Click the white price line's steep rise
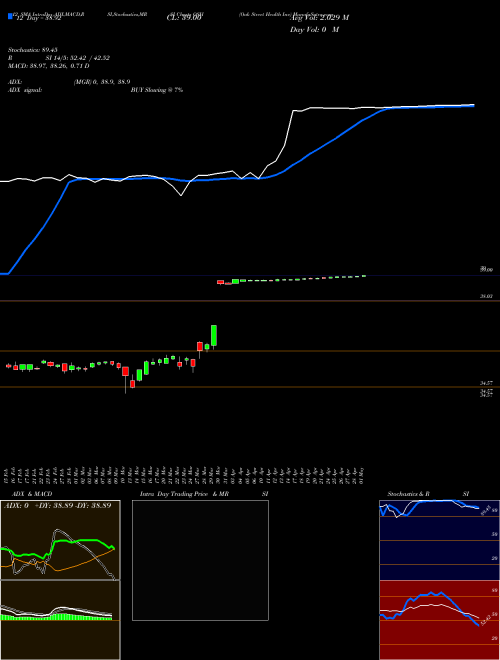Viewport: 500px width, 660px height. click(x=289, y=130)
